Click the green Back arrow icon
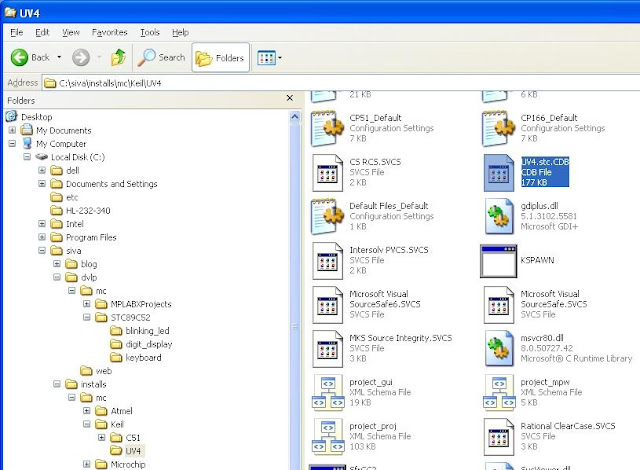640x470 pixels. point(19,58)
